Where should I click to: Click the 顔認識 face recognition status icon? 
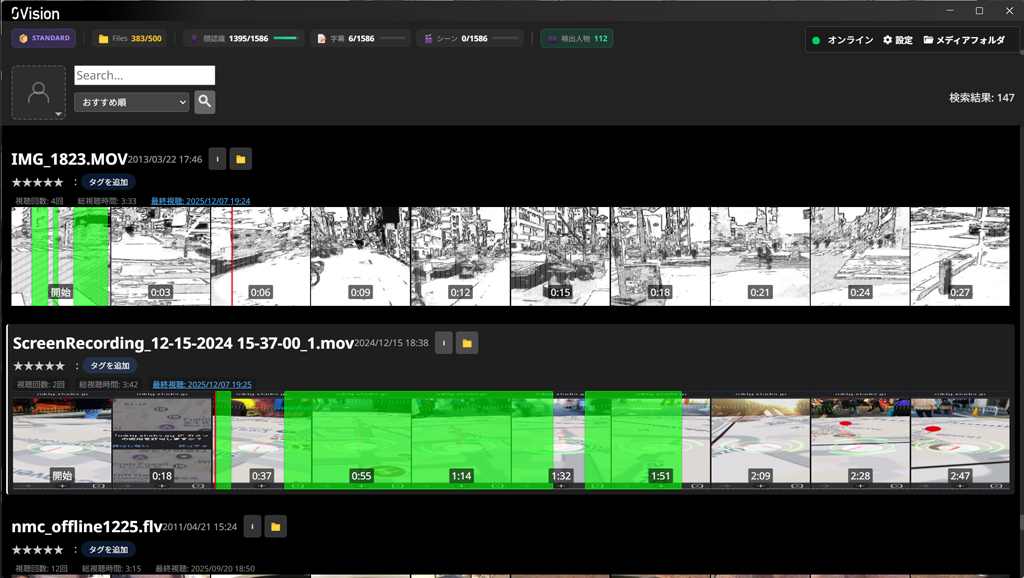tap(196, 38)
